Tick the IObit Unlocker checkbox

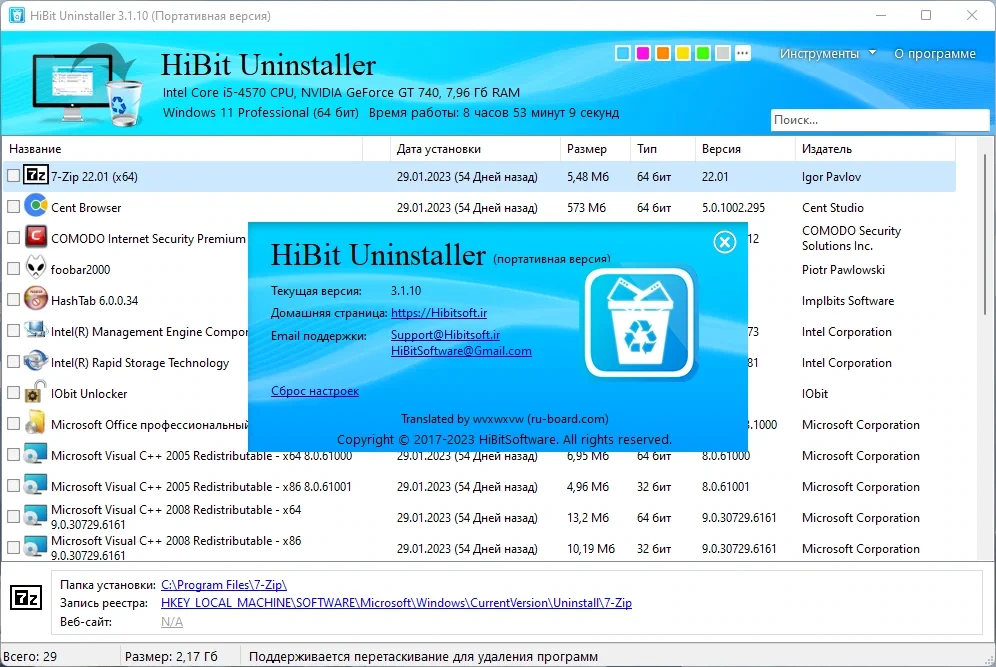13,393
